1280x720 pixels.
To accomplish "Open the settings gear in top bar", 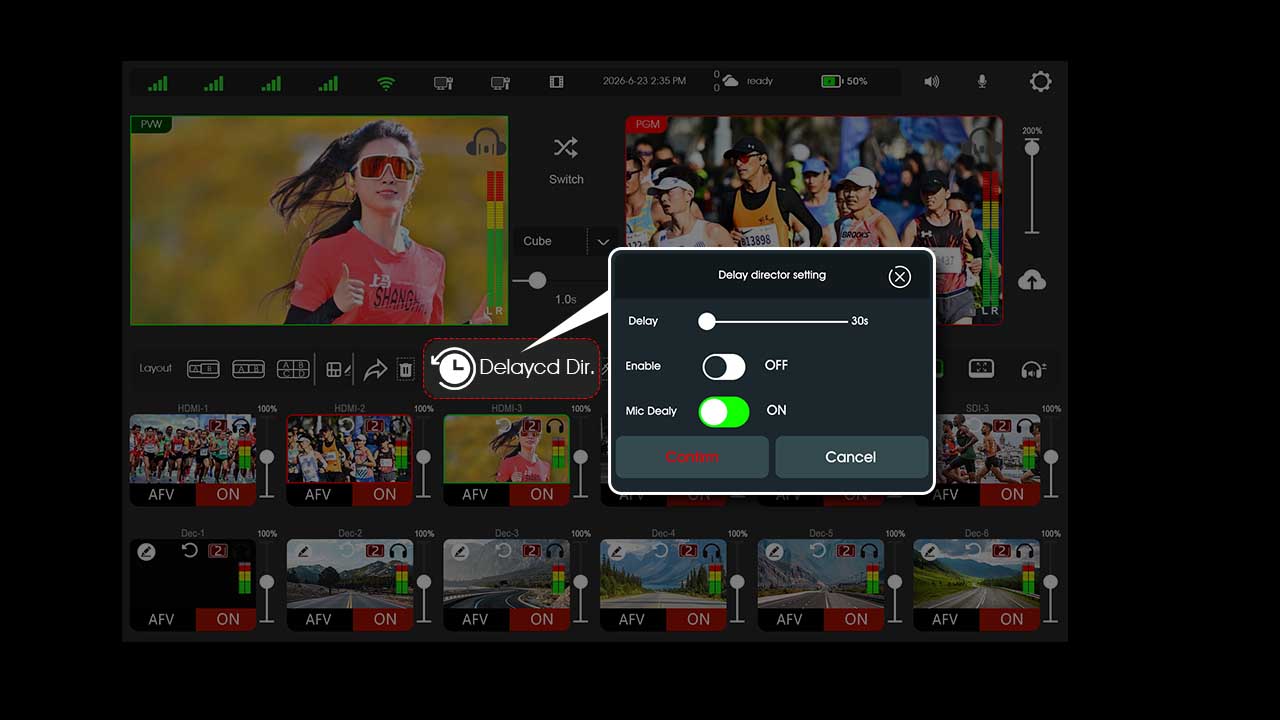I will click(1040, 81).
